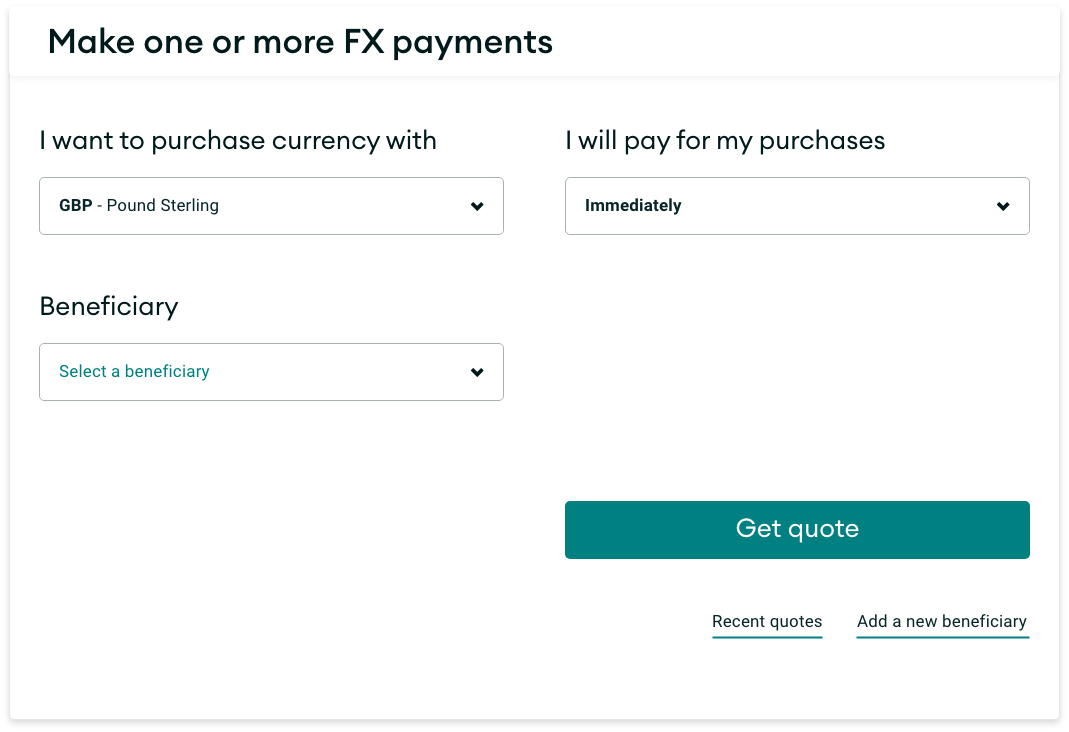Follow the Add a new beneficiary link
Viewport: 1069px width, 732px height.
(x=942, y=622)
